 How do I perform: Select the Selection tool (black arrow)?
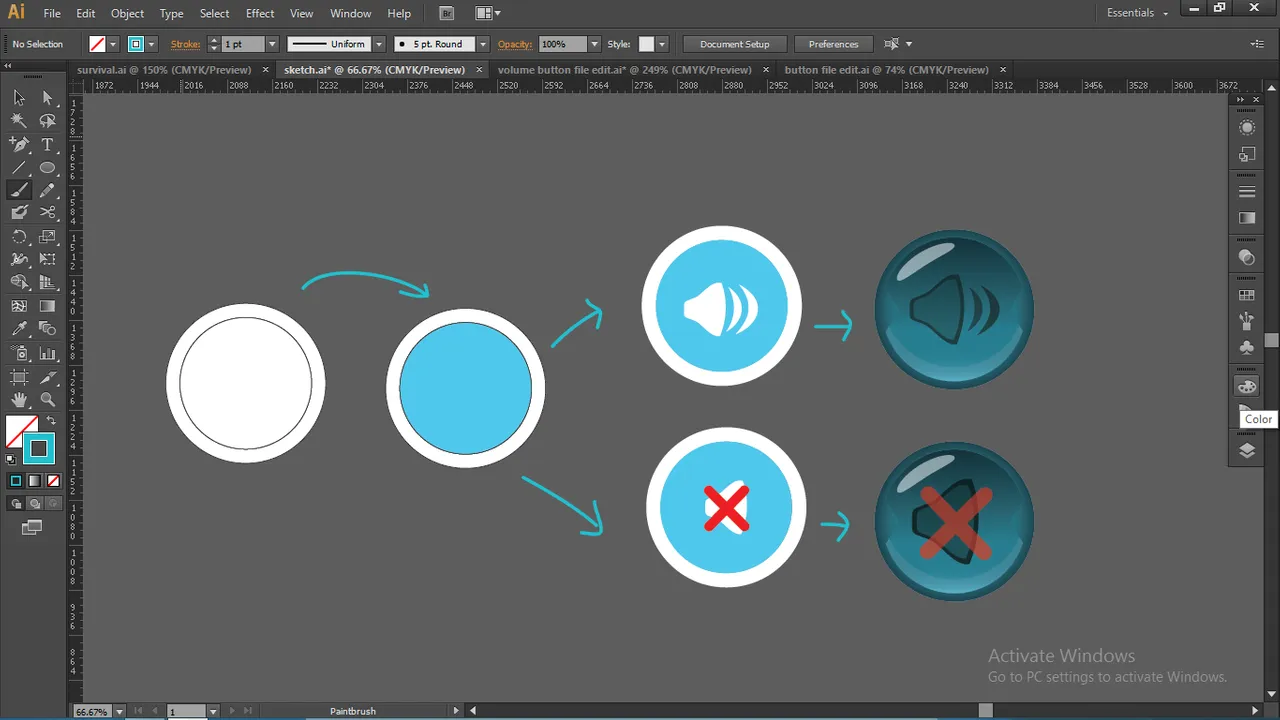coord(19,97)
